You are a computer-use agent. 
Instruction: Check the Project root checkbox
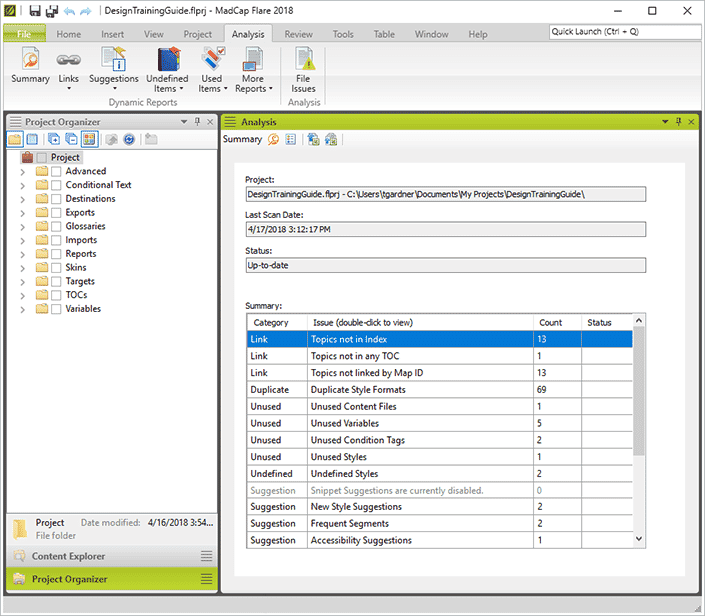42,157
